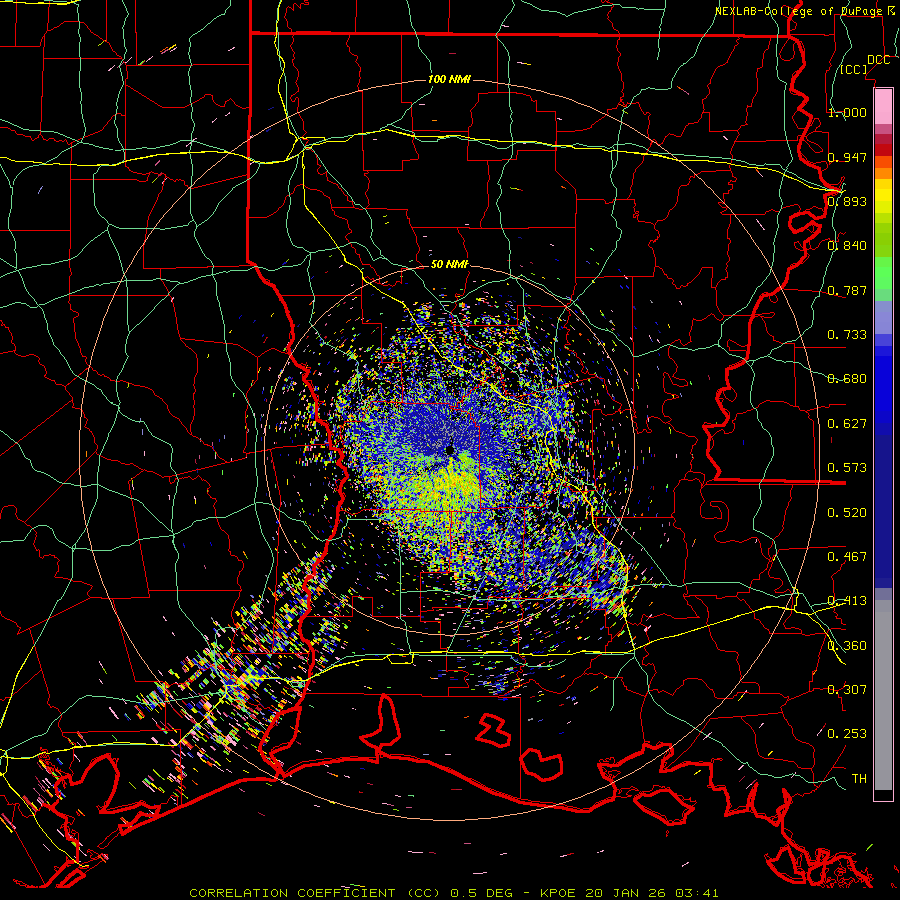Viewport: 900px width, 900px height.
Task: Select the 0.253 scale value
Action: [847, 734]
